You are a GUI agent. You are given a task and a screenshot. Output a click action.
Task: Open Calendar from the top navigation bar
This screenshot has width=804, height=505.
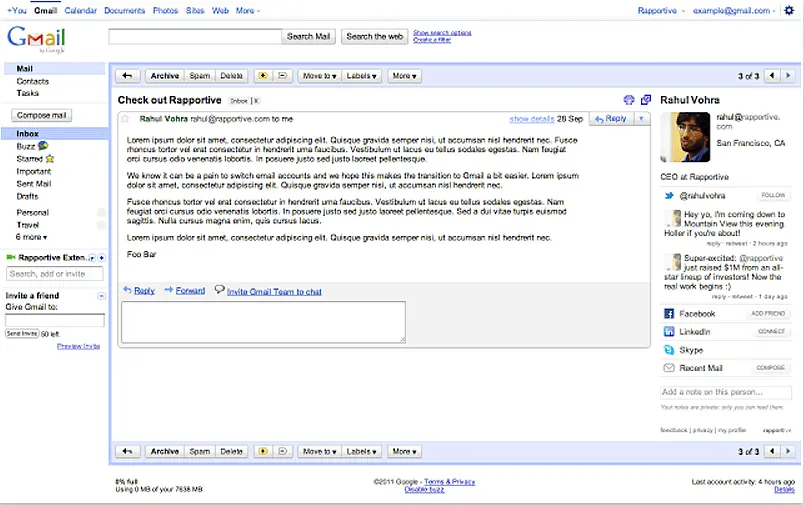[81, 10]
